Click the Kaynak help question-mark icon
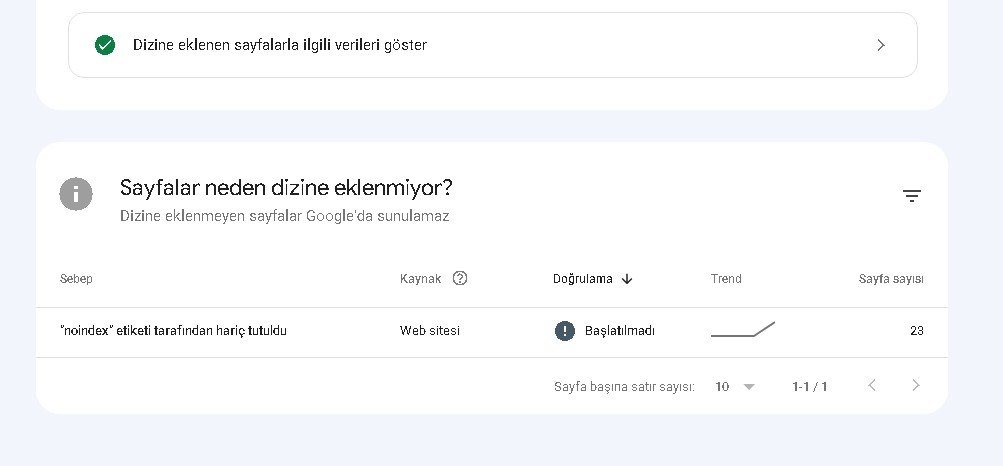This screenshot has width=1003, height=466. 460,279
